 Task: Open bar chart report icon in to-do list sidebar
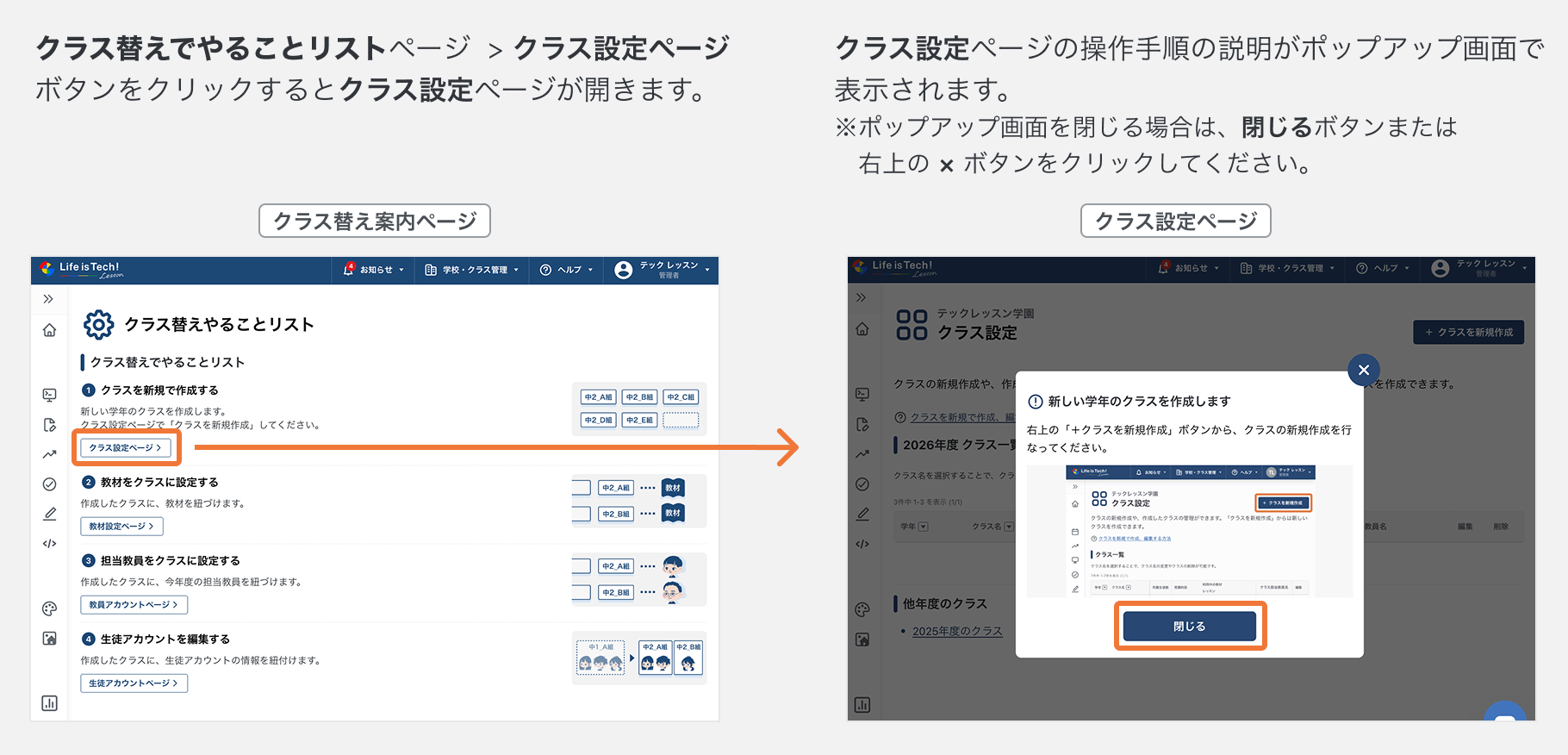point(49,703)
